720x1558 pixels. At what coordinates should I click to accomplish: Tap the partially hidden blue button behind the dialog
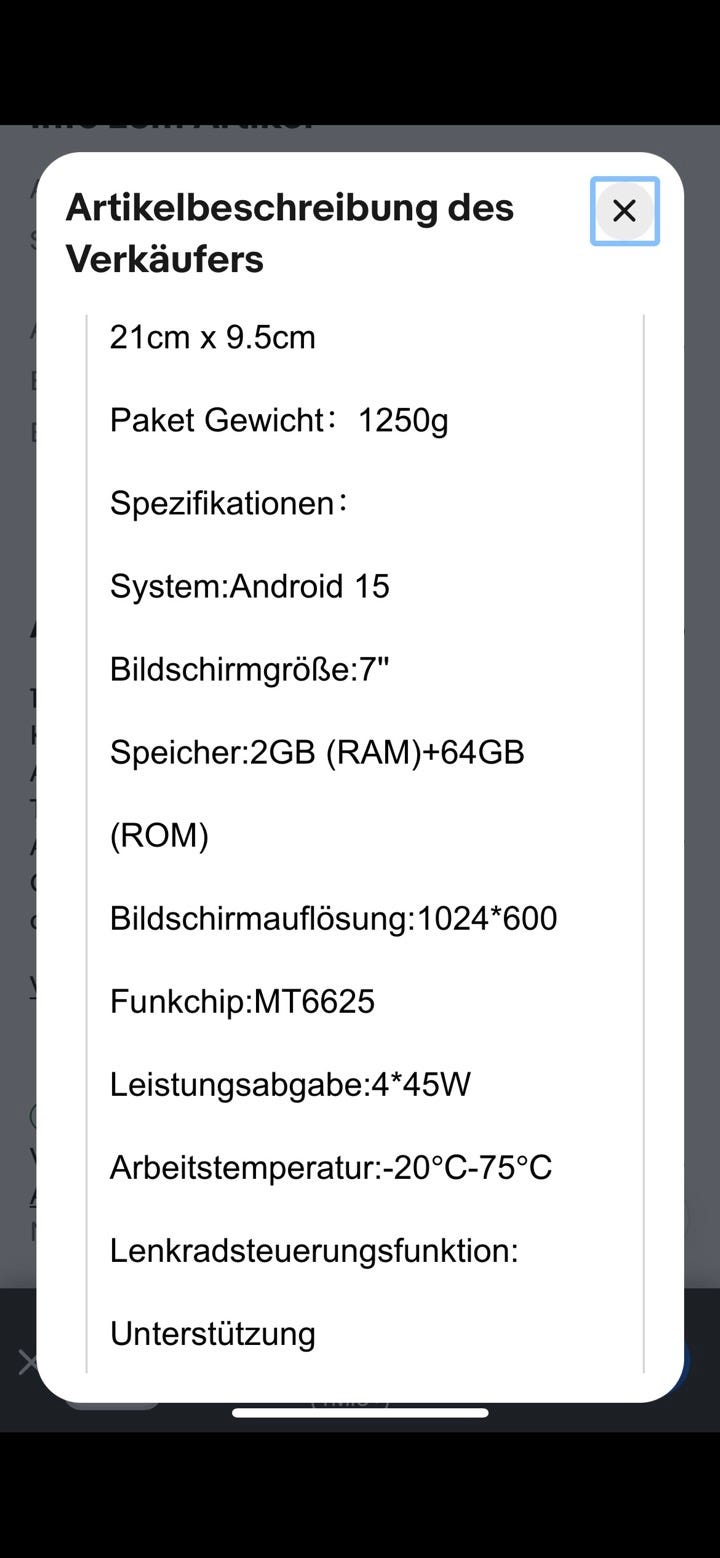[x=688, y=1360]
